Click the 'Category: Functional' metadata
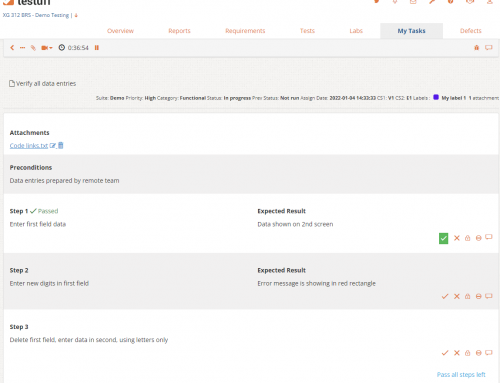The height and width of the screenshot is (383, 500). tap(181, 98)
